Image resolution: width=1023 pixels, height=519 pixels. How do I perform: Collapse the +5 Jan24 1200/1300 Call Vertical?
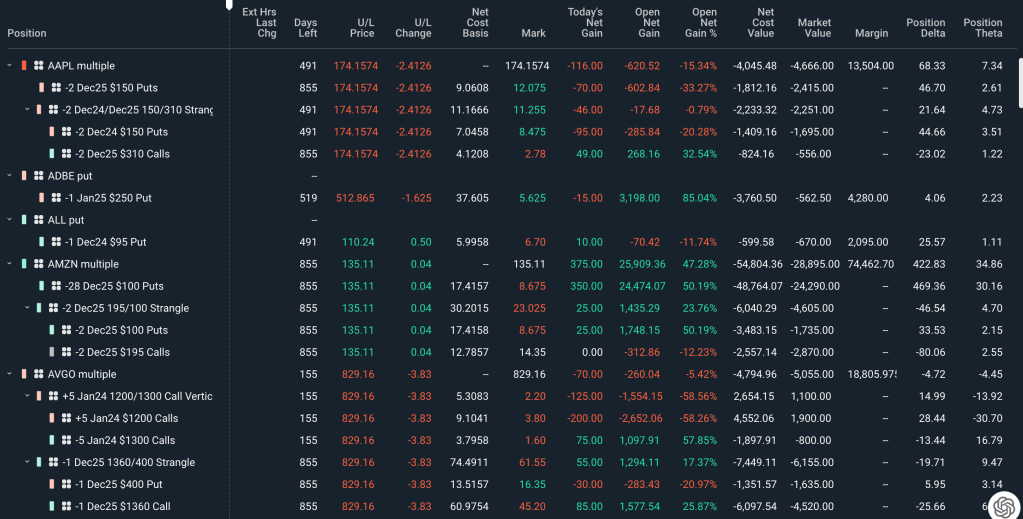pyautogui.click(x=27, y=396)
